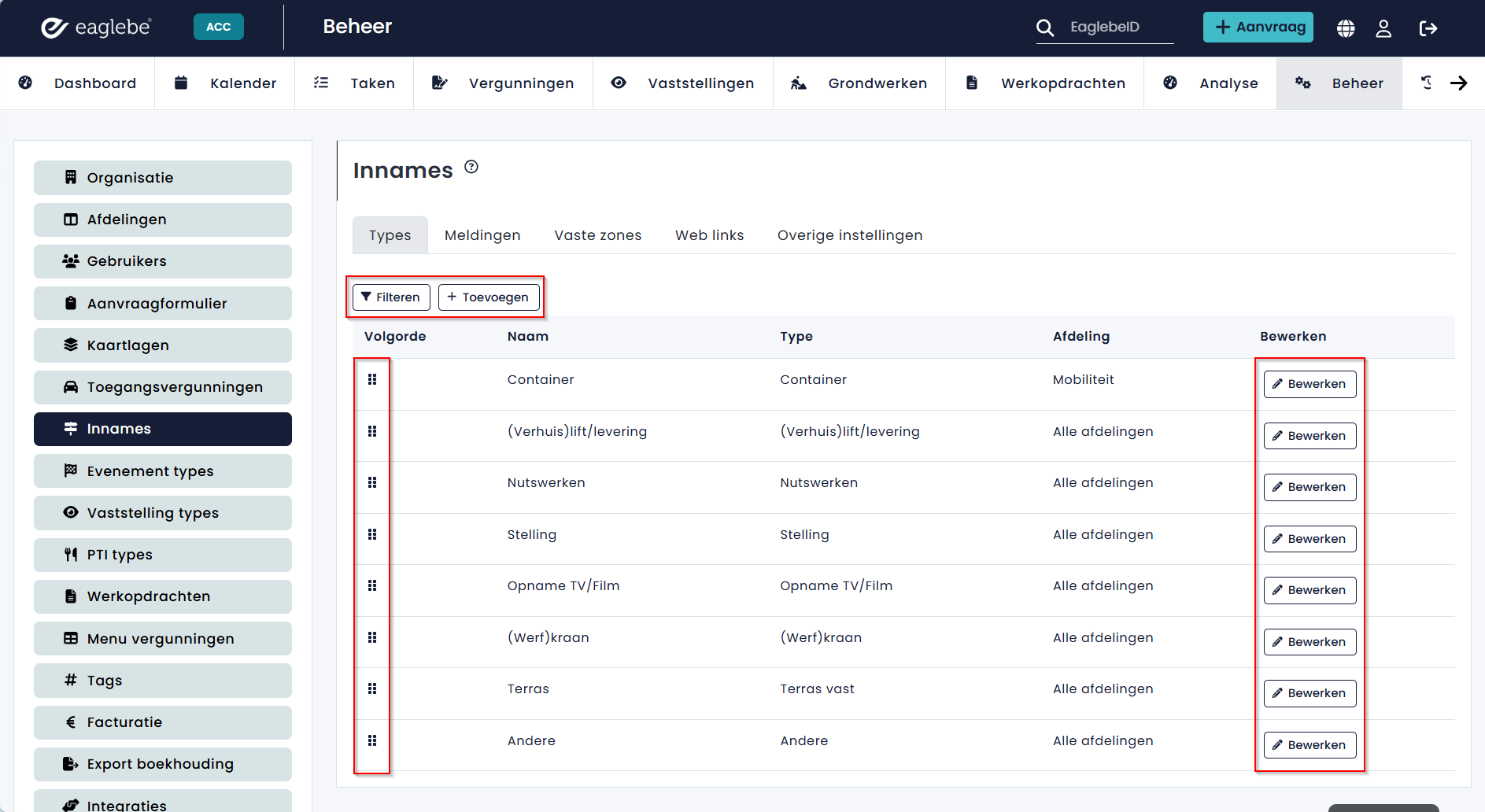Switch to the Meldingen tab
The height and width of the screenshot is (812, 1485).
pyautogui.click(x=482, y=235)
